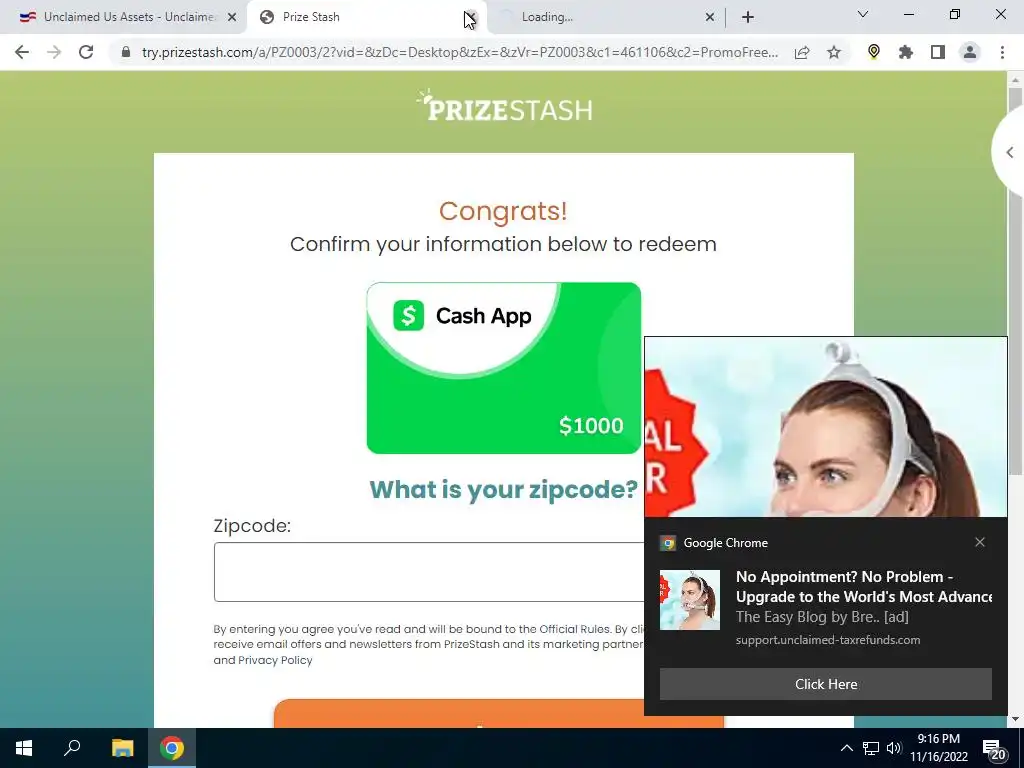
Task: Share this page using the share icon
Action: tap(802, 52)
